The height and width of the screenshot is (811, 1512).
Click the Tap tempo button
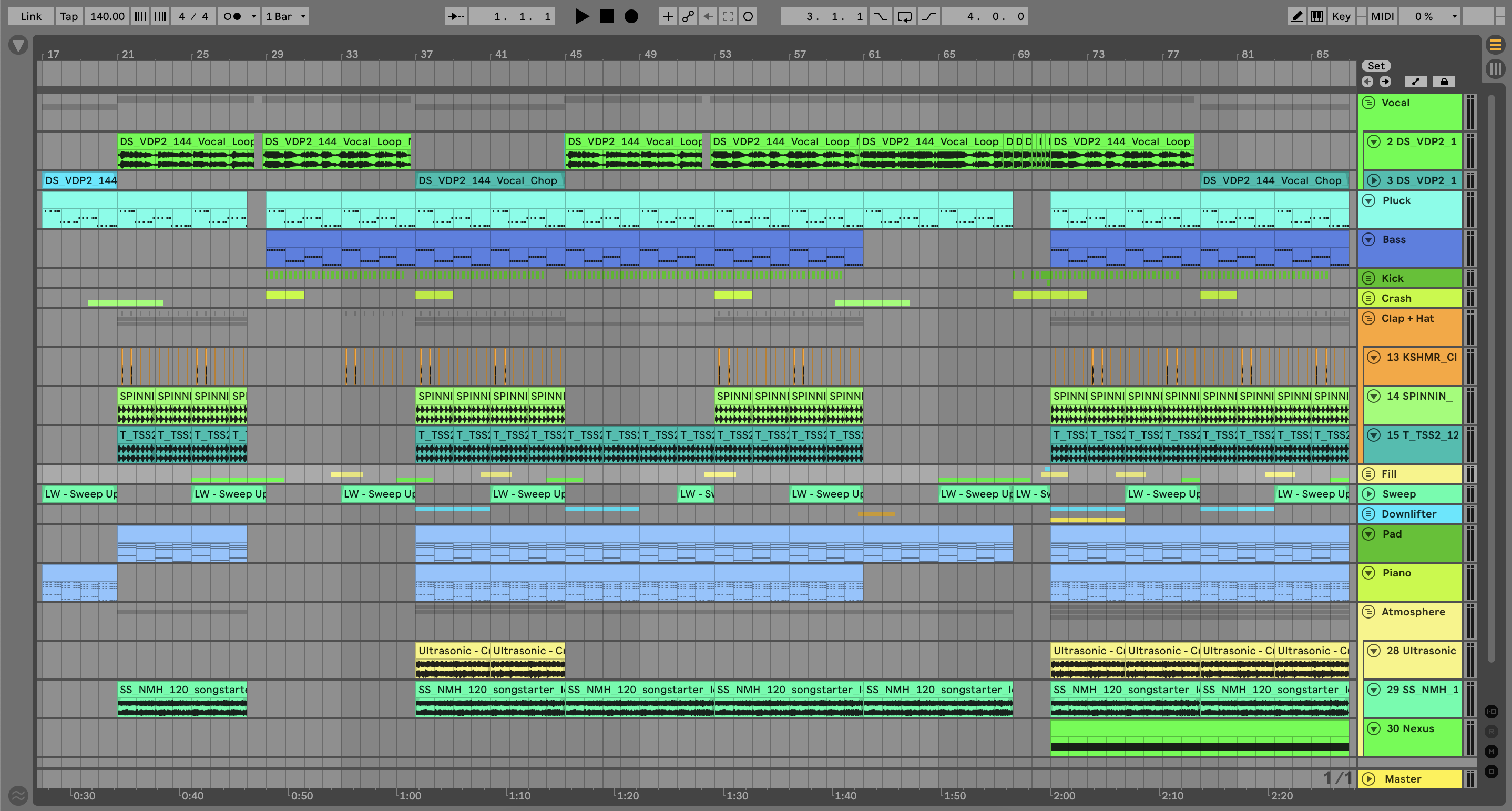(69, 16)
